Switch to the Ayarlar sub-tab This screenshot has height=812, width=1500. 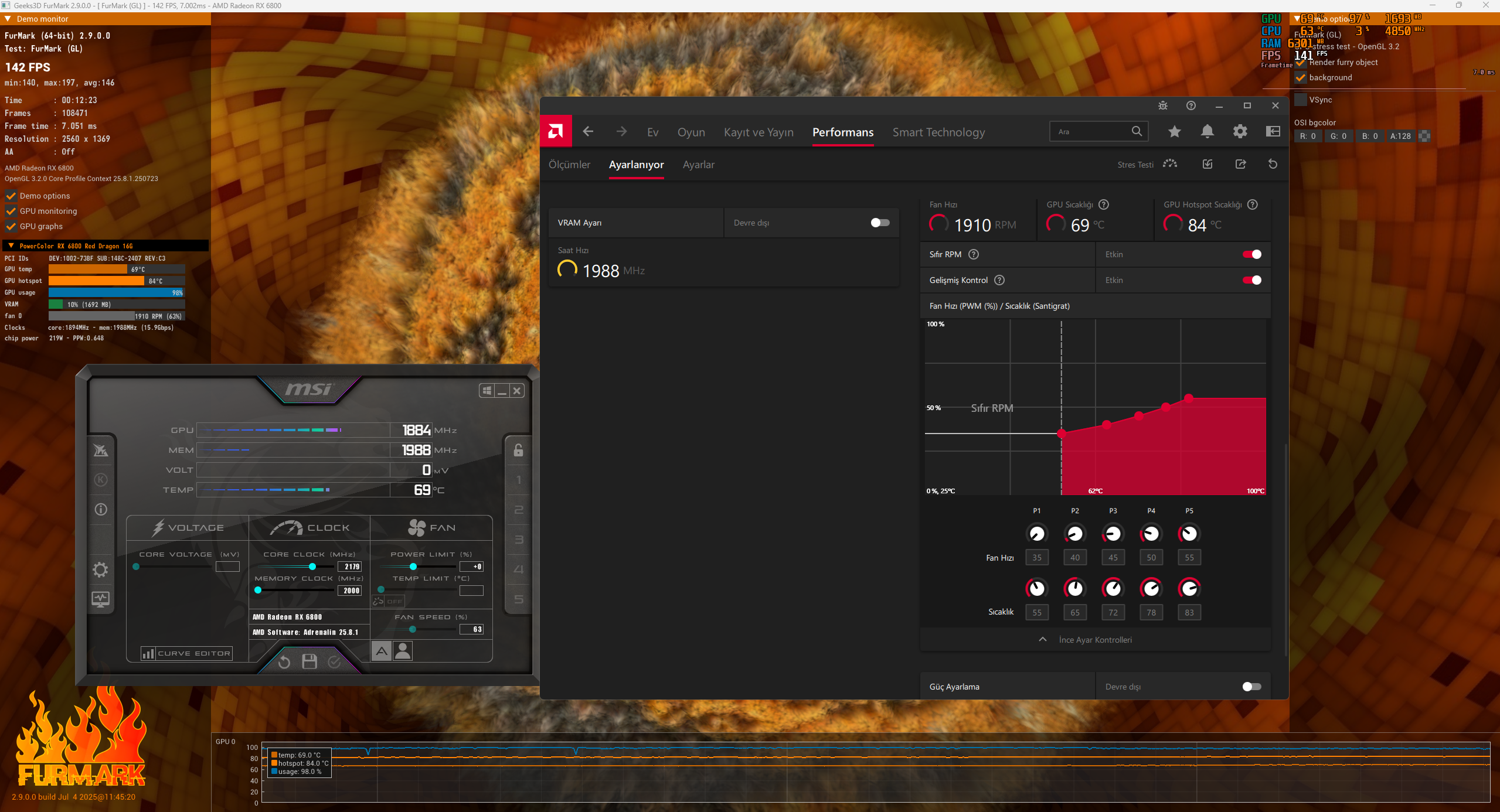698,165
